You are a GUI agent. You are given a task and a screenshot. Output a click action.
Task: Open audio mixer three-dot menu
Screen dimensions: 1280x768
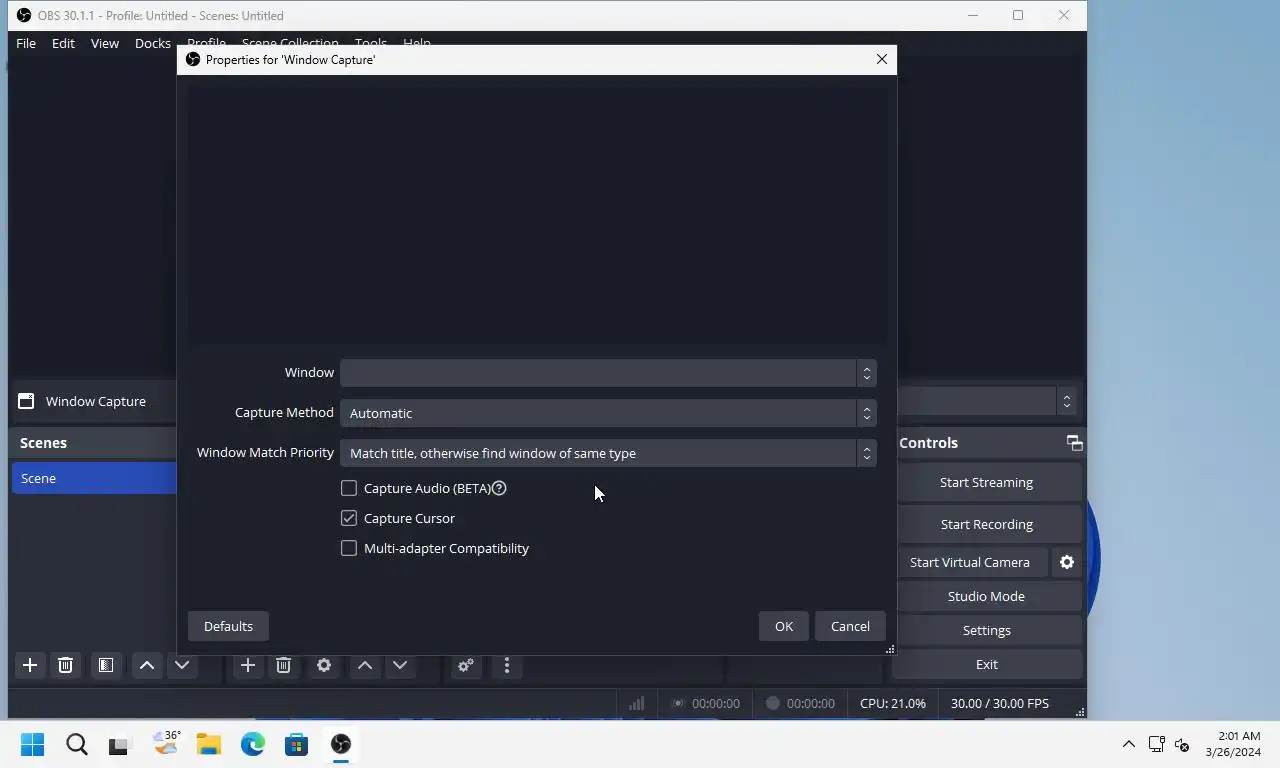(507, 665)
